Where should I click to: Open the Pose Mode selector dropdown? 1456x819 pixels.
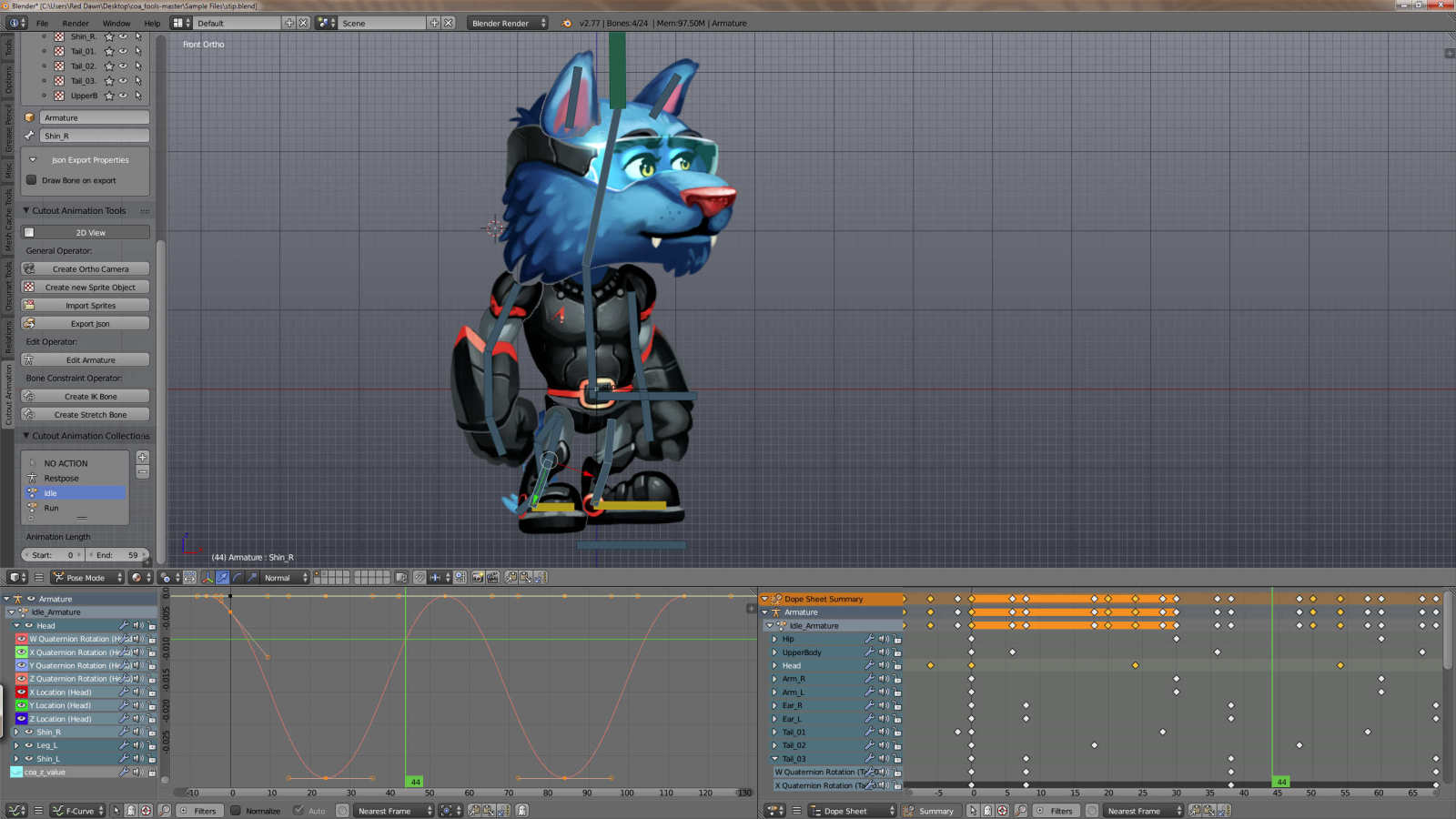pyautogui.click(x=86, y=577)
